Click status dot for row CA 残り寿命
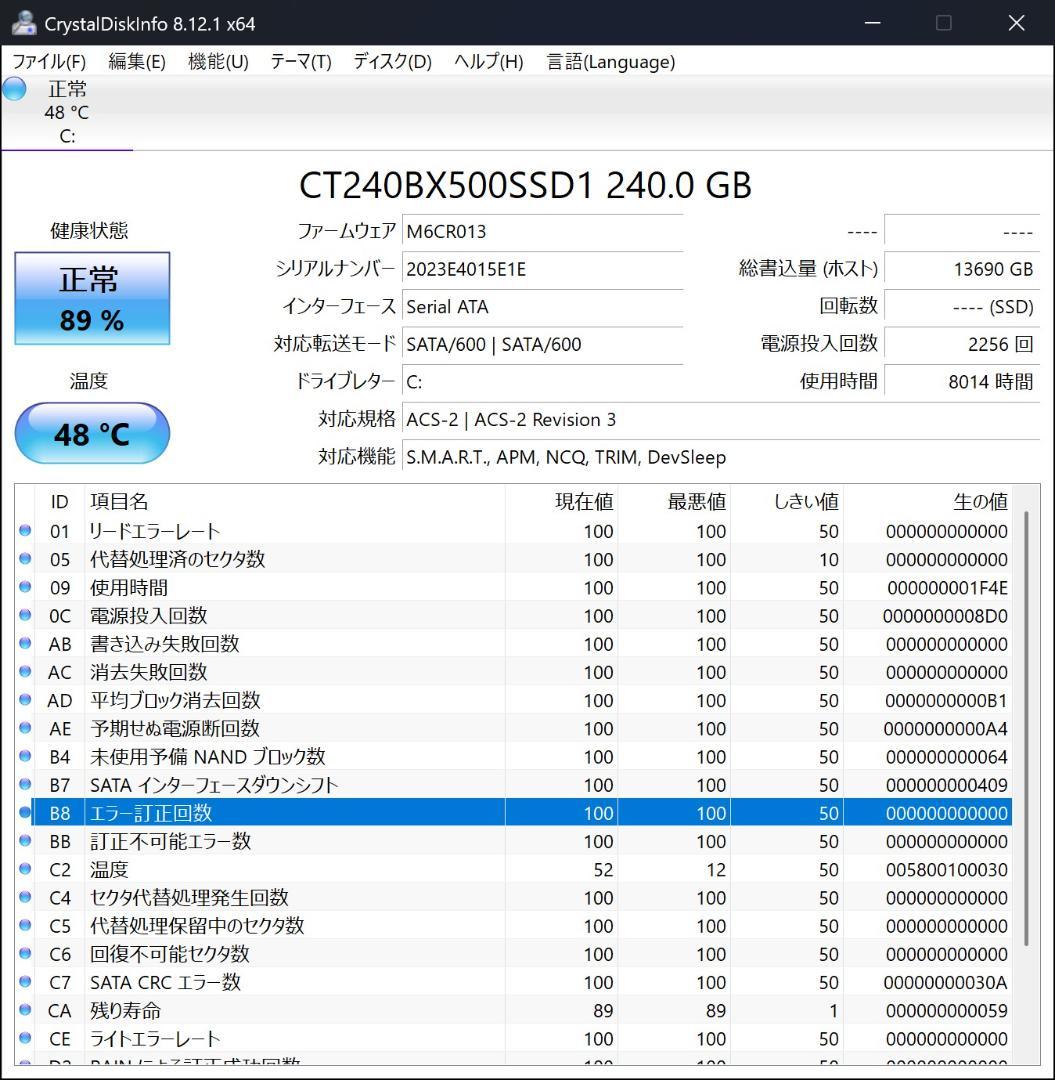This screenshot has height=1080, width=1055. click(25, 1010)
